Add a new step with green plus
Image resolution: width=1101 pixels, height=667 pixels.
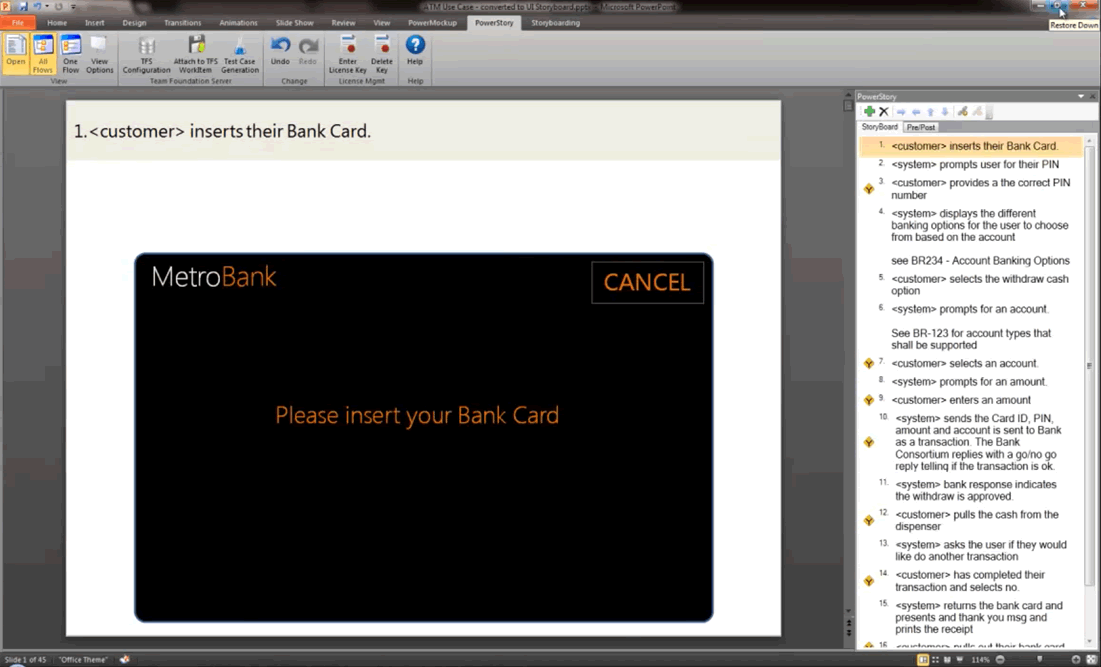coord(869,112)
